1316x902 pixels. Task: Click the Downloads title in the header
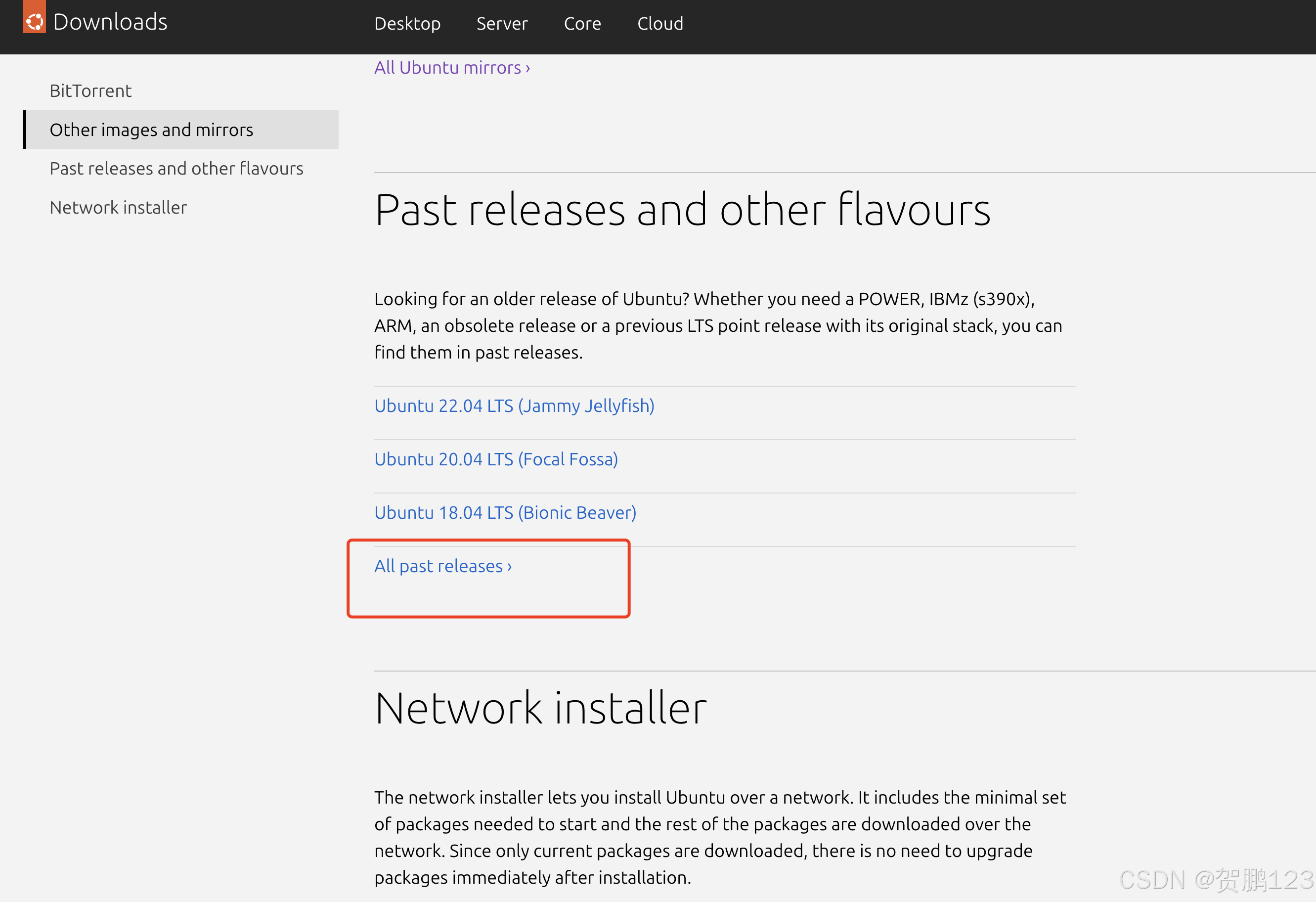(x=110, y=22)
